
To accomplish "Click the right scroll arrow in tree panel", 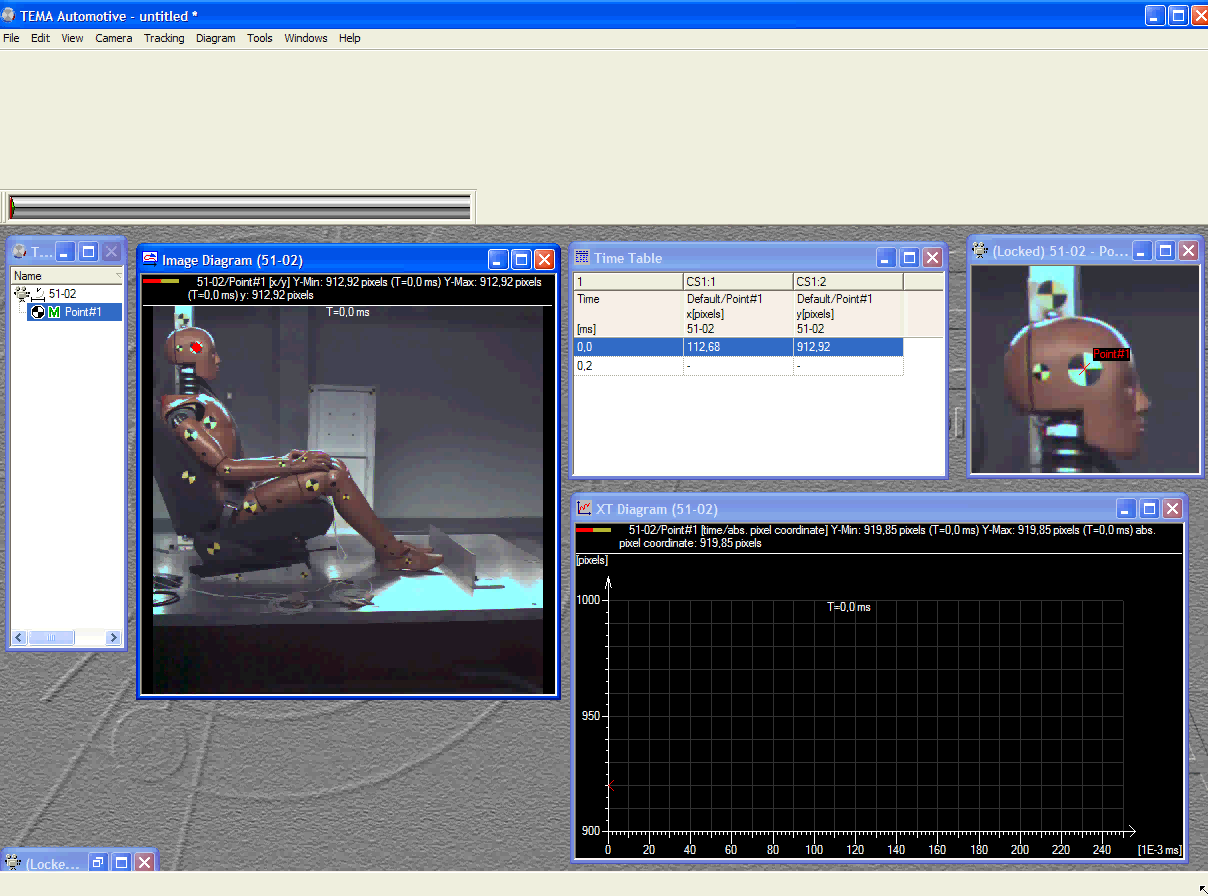I will click(x=113, y=637).
